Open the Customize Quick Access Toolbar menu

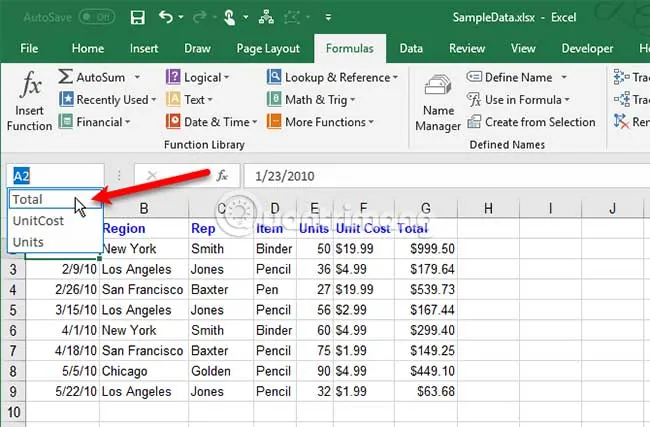[x=328, y=17]
